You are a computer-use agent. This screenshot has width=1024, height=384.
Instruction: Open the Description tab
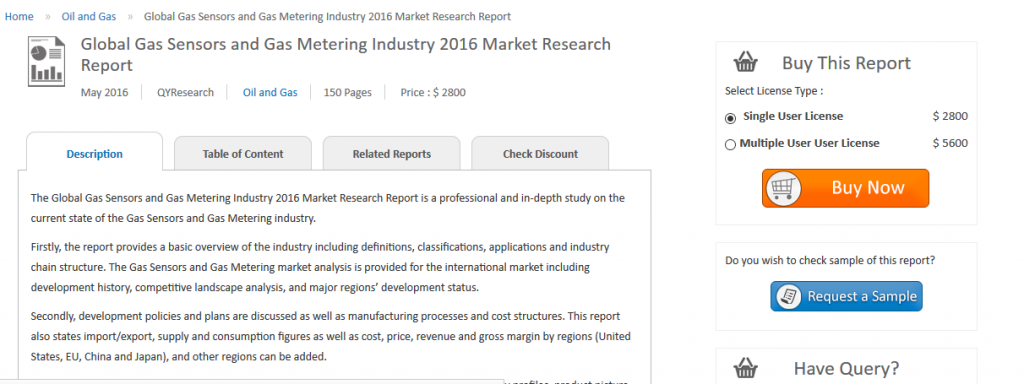click(x=95, y=154)
